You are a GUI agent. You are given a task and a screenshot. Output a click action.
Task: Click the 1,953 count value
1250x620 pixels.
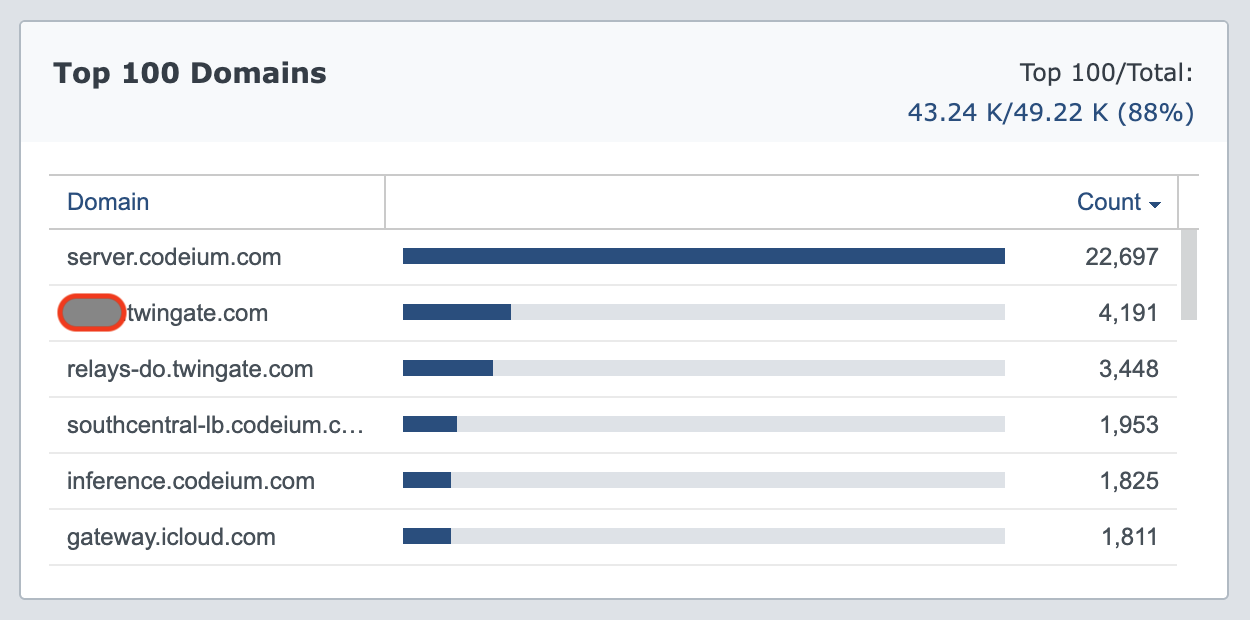pos(1128,425)
